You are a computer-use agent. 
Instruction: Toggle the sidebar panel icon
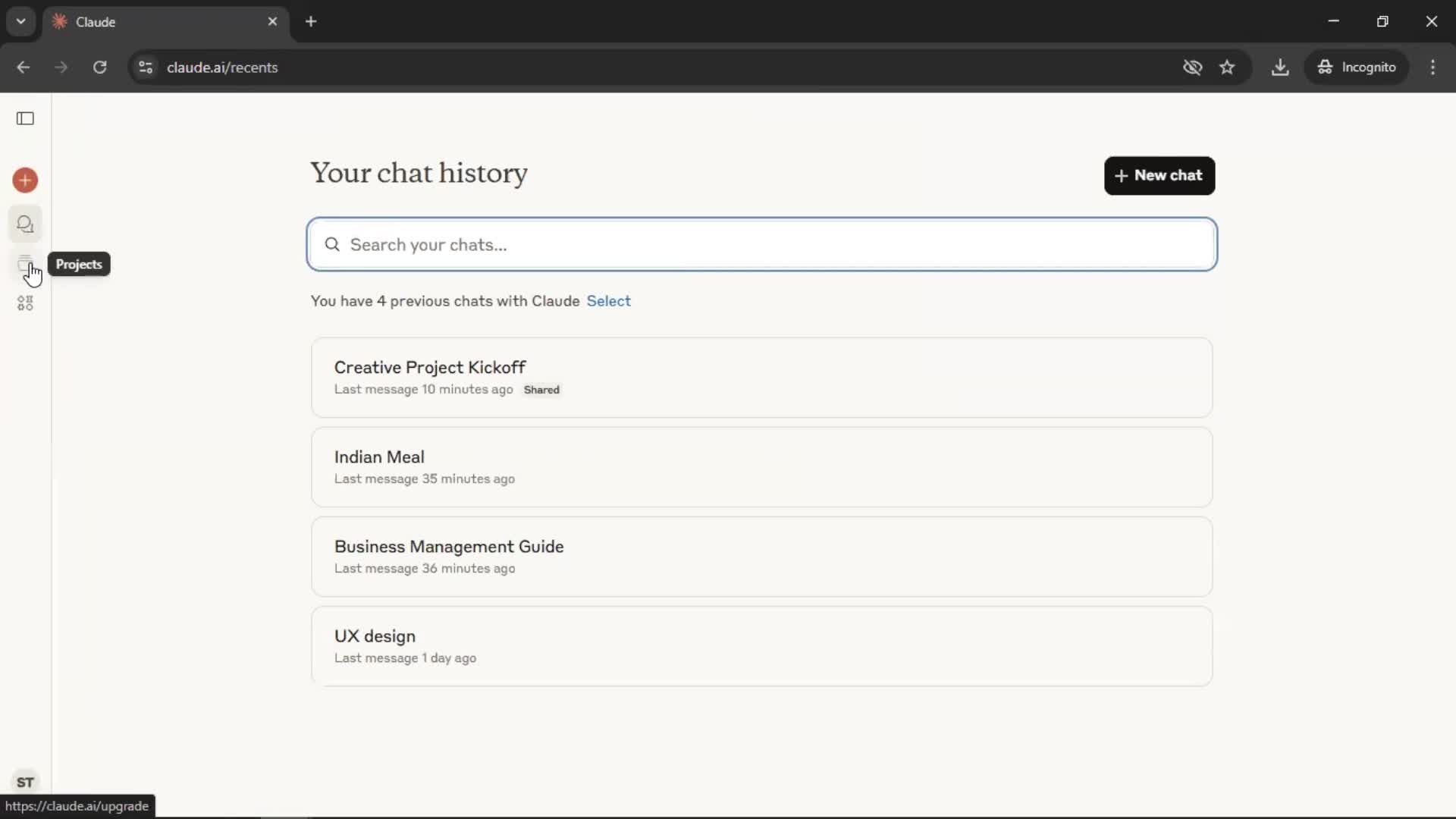tap(25, 118)
